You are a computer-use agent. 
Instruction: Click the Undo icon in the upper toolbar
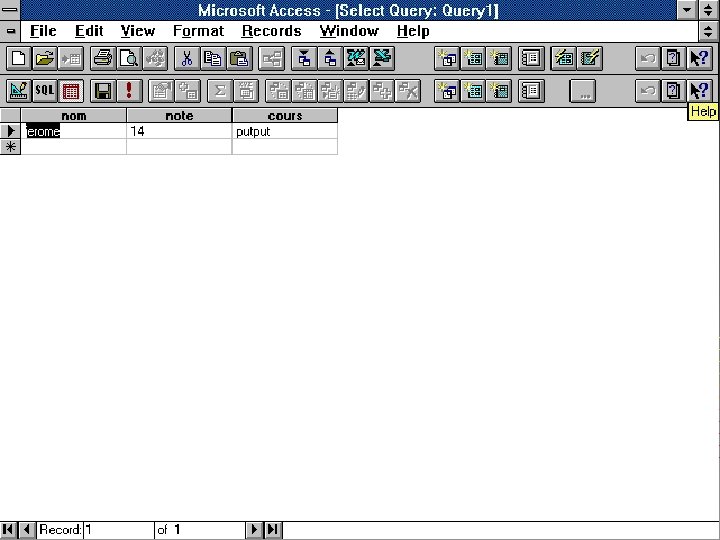pyautogui.click(x=648, y=59)
